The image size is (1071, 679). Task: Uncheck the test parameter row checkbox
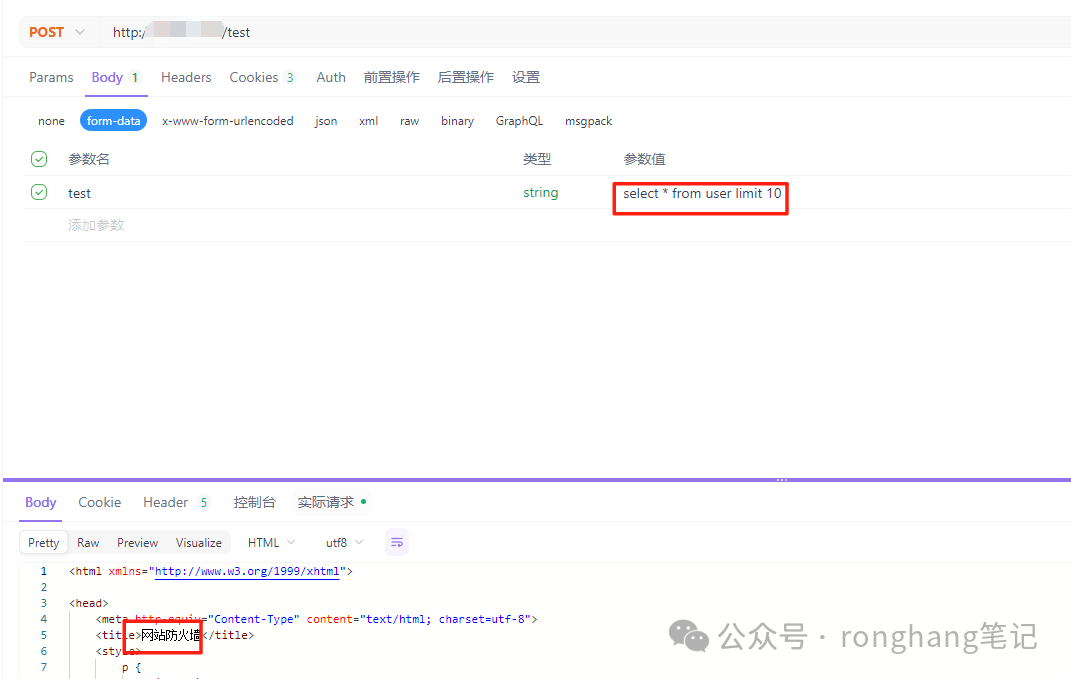(39, 193)
